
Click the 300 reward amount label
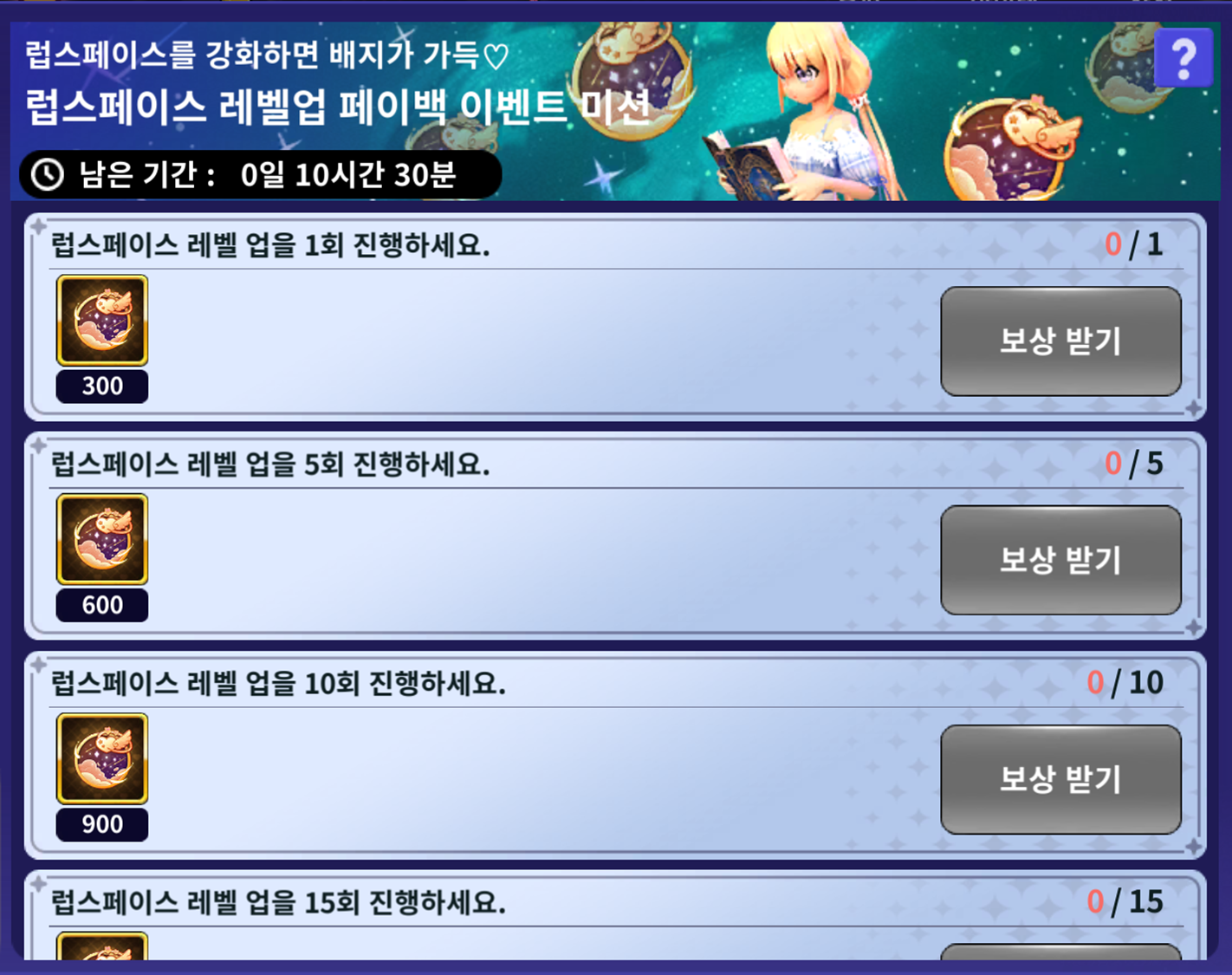(102, 386)
